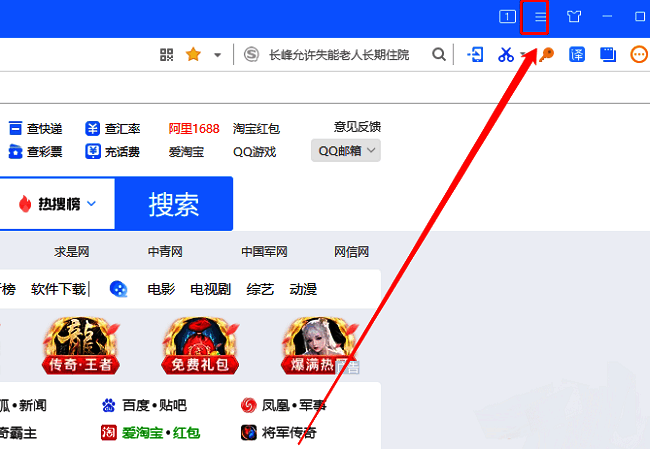650x449 pixels.
Task: Open the 求是网 link
Action: [x=72, y=252]
